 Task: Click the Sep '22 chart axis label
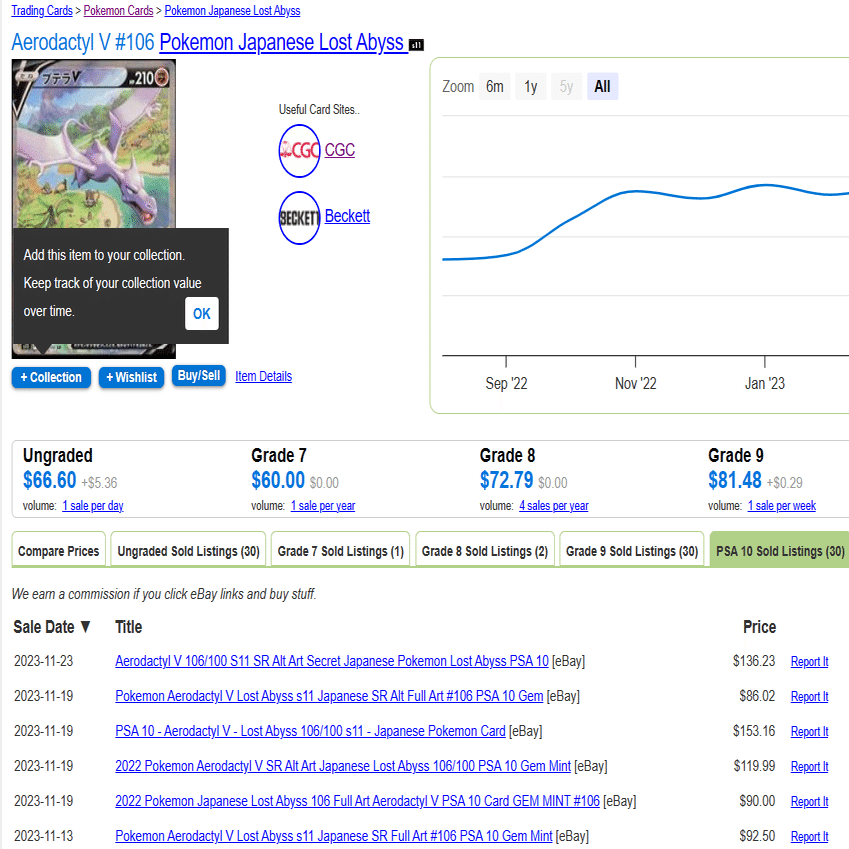click(506, 383)
